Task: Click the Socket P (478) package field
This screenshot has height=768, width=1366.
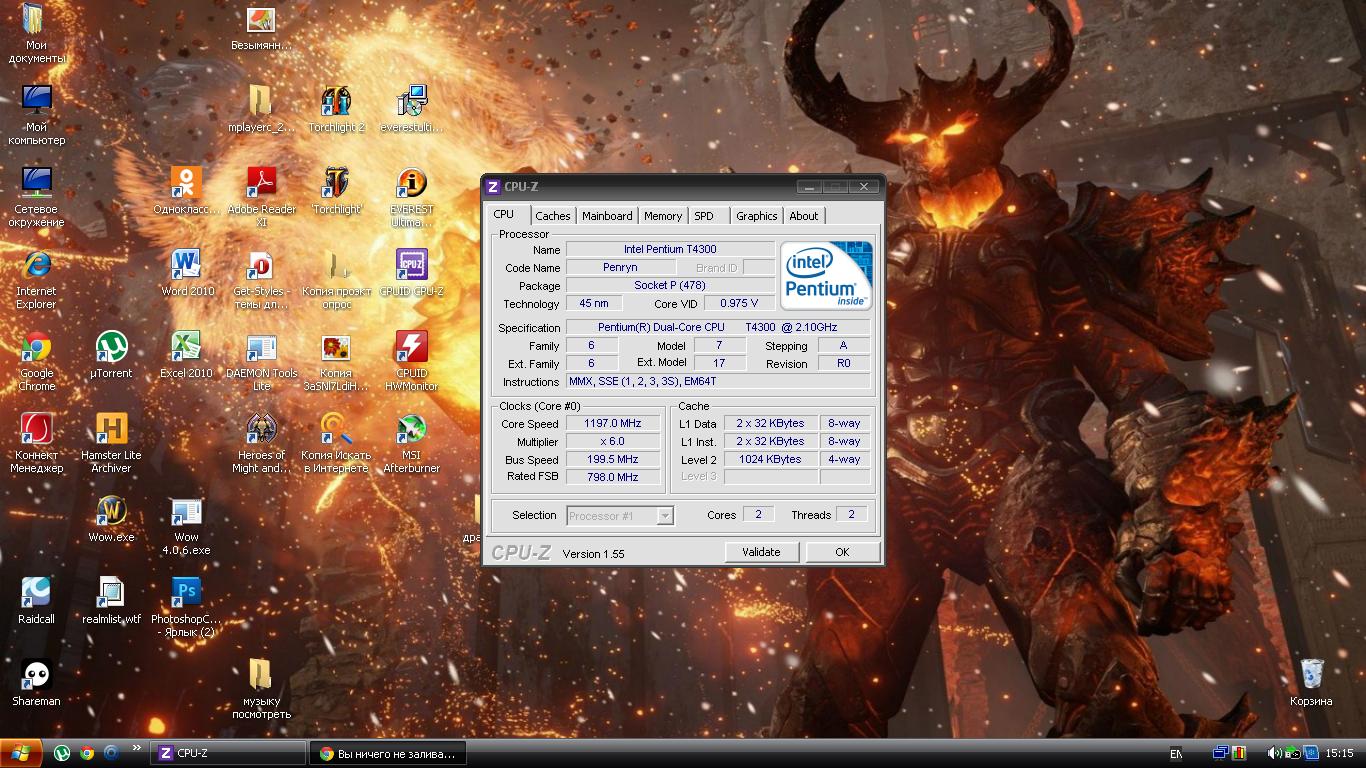Action: pos(670,285)
